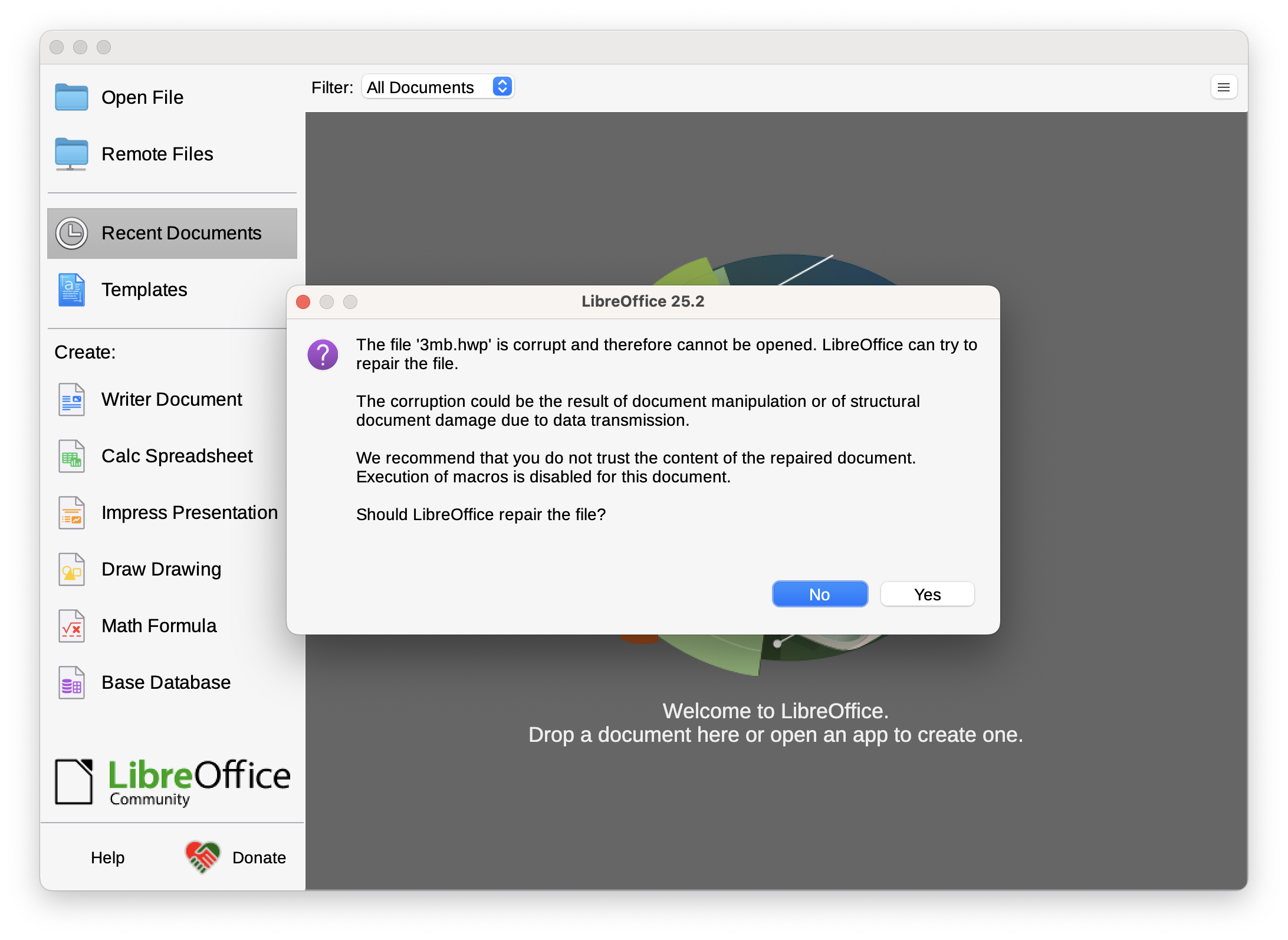The width and height of the screenshot is (1288, 940).
Task: Click the Remote Files network folder icon
Action: click(71, 154)
